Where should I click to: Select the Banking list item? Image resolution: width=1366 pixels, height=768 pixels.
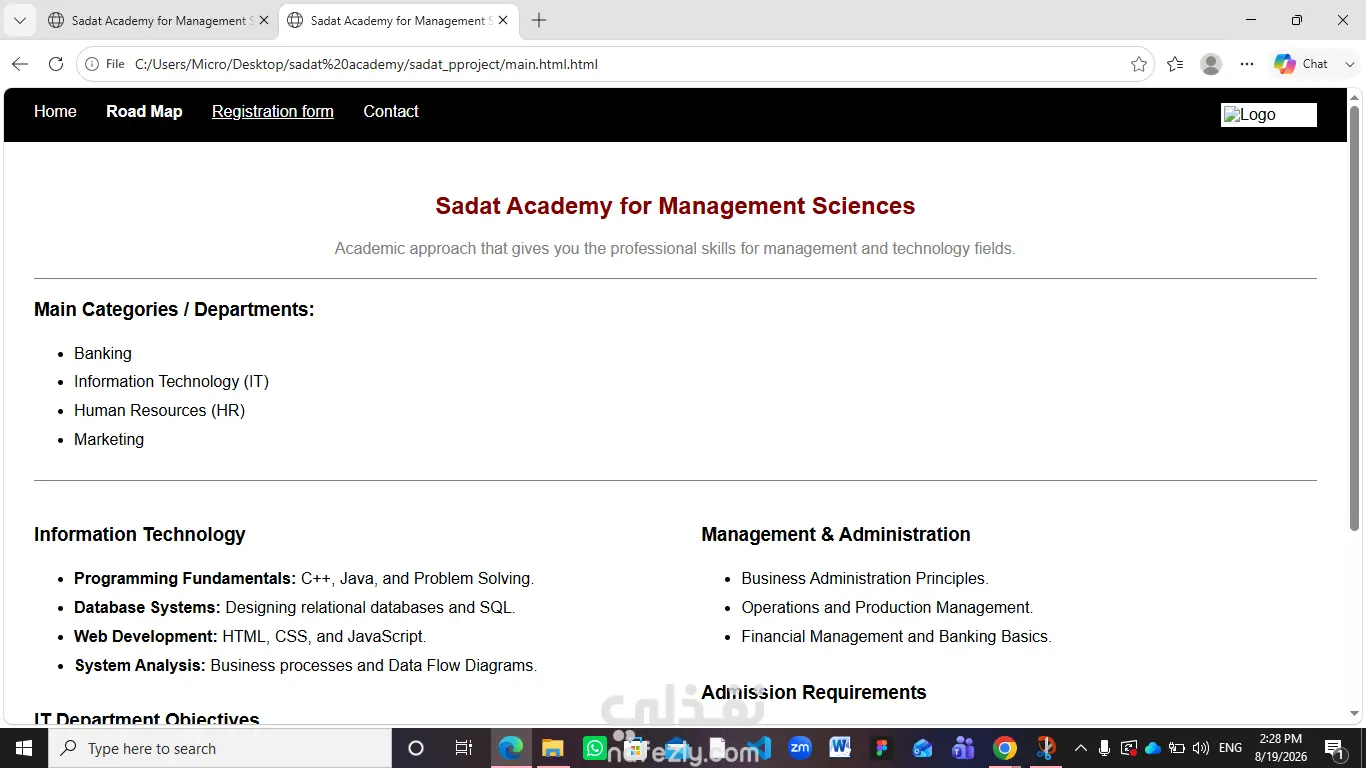(x=103, y=353)
